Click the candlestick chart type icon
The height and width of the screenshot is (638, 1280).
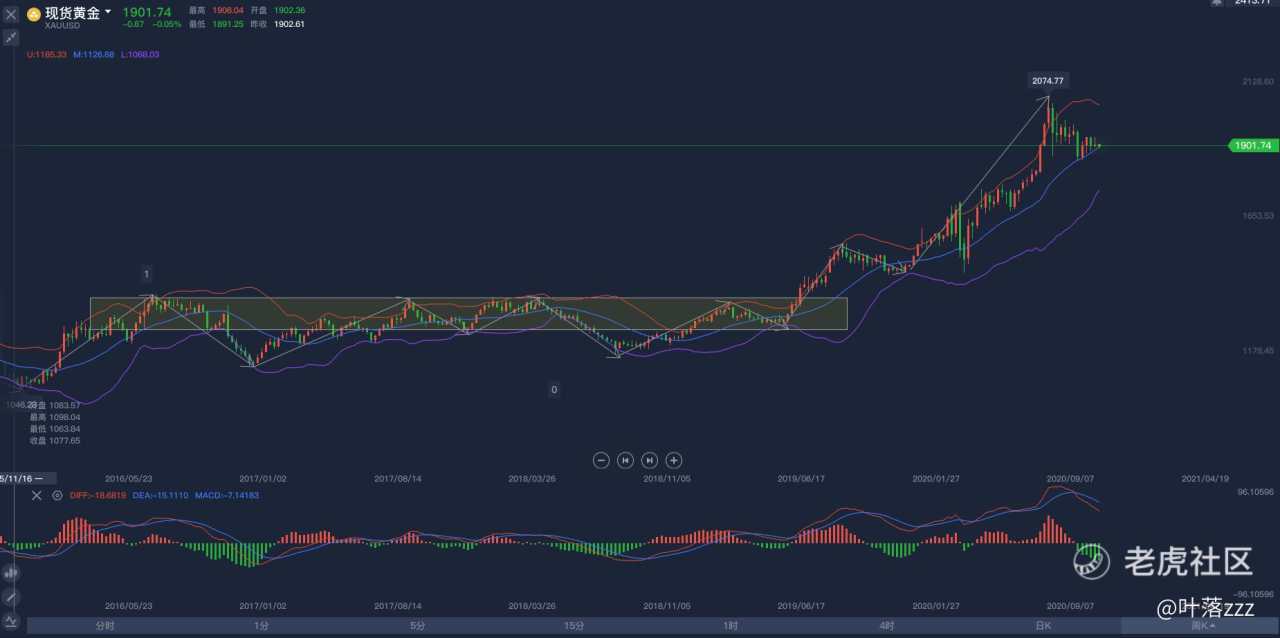tap(11, 573)
